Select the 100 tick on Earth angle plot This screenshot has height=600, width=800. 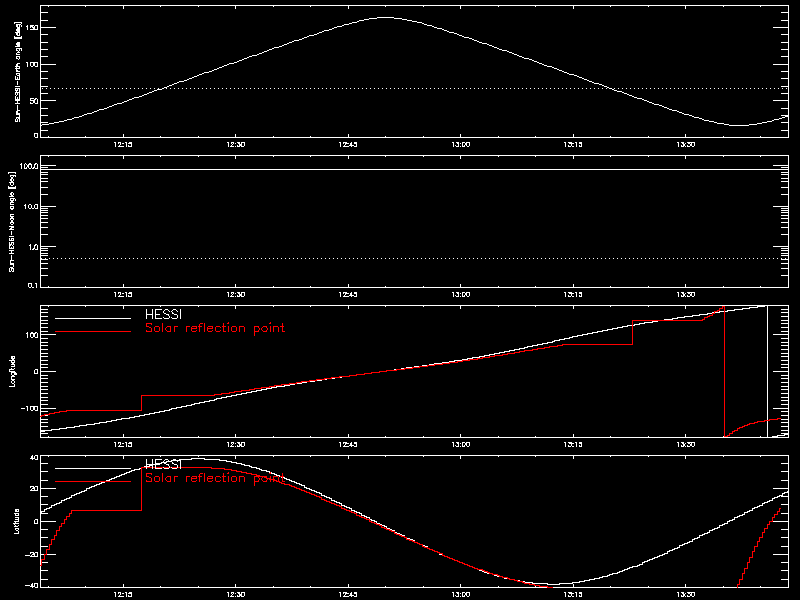(32, 64)
